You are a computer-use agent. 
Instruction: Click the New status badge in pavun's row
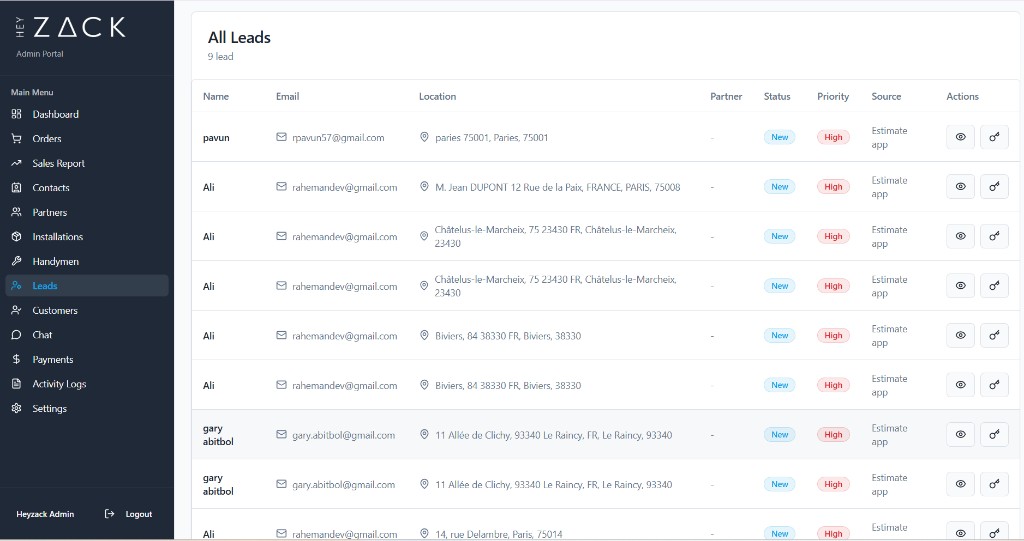pyautogui.click(x=780, y=137)
